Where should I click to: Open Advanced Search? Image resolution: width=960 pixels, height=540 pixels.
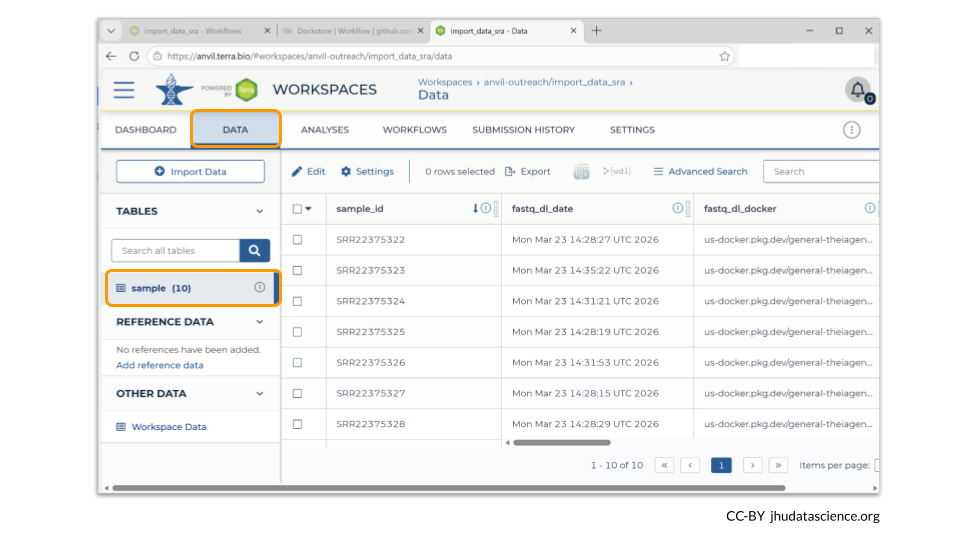(700, 171)
